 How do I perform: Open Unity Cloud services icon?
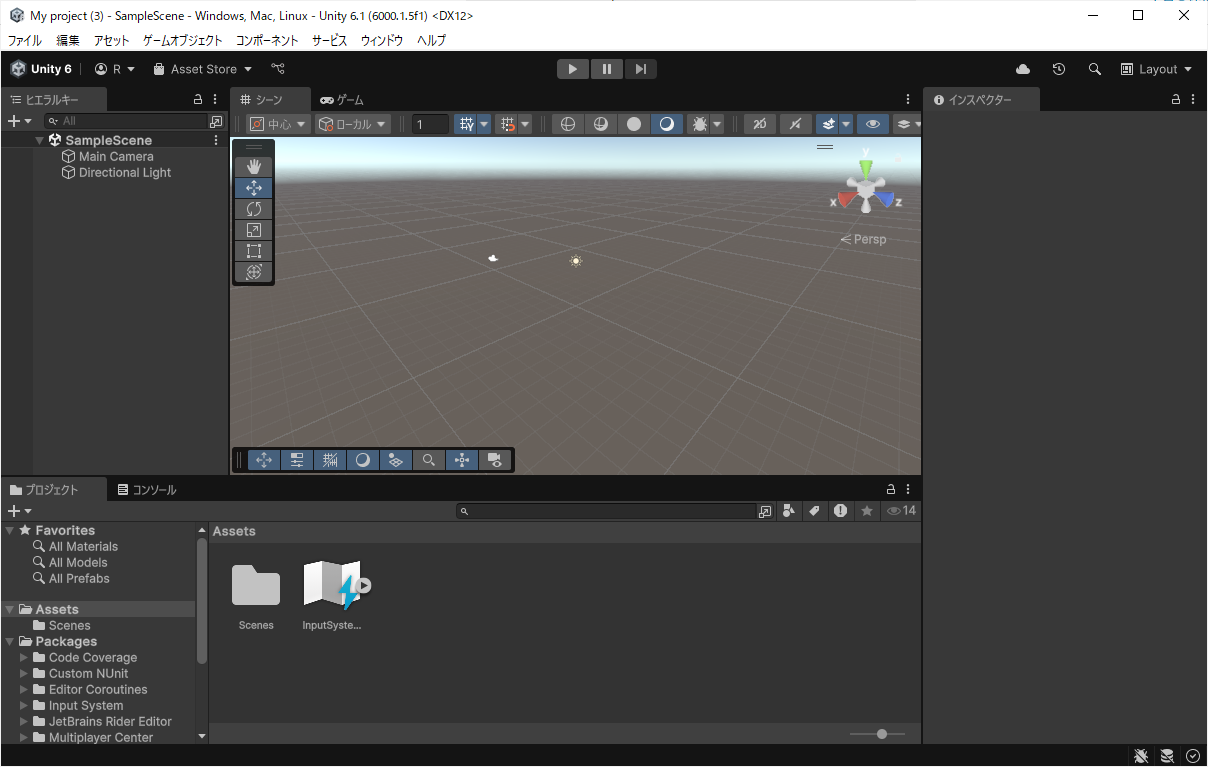point(1023,69)
